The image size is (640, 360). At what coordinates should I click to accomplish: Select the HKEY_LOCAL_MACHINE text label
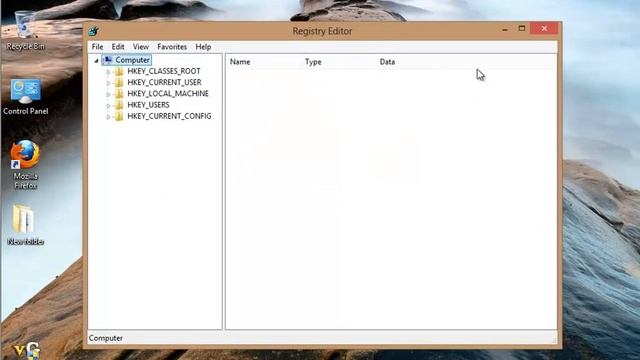(168, 93)
